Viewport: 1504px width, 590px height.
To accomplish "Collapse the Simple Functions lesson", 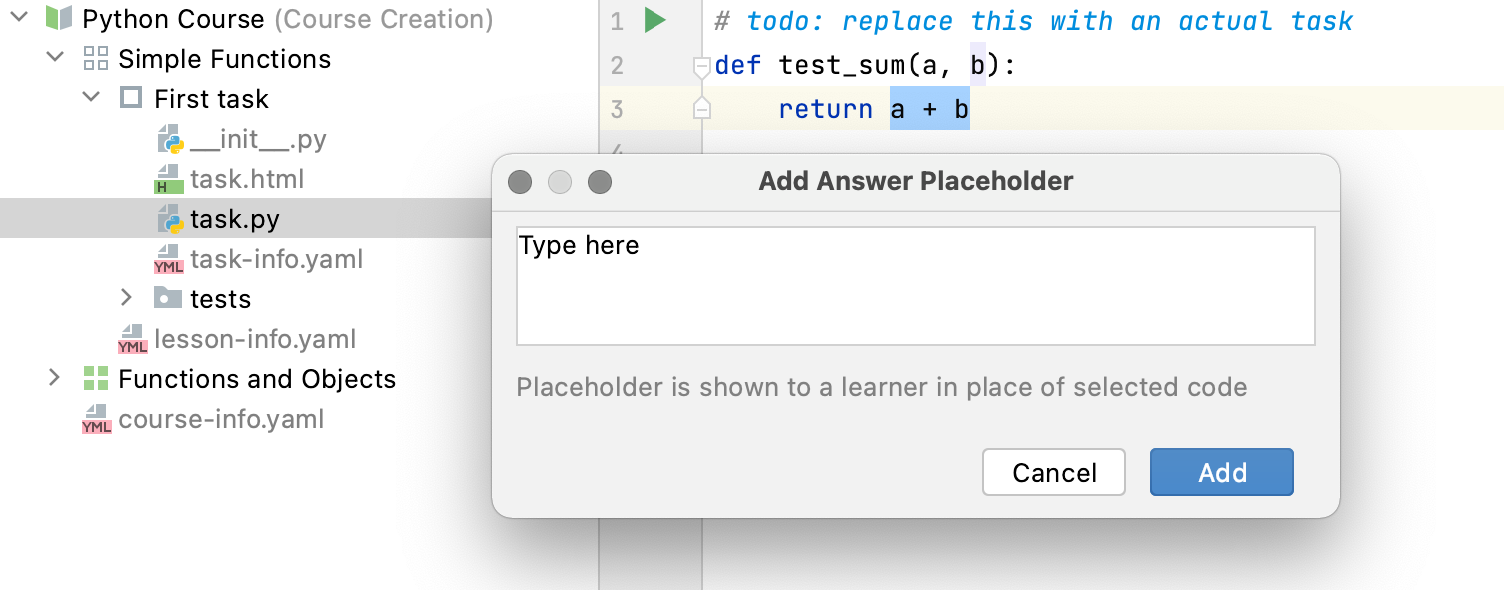I will point(55,59).
